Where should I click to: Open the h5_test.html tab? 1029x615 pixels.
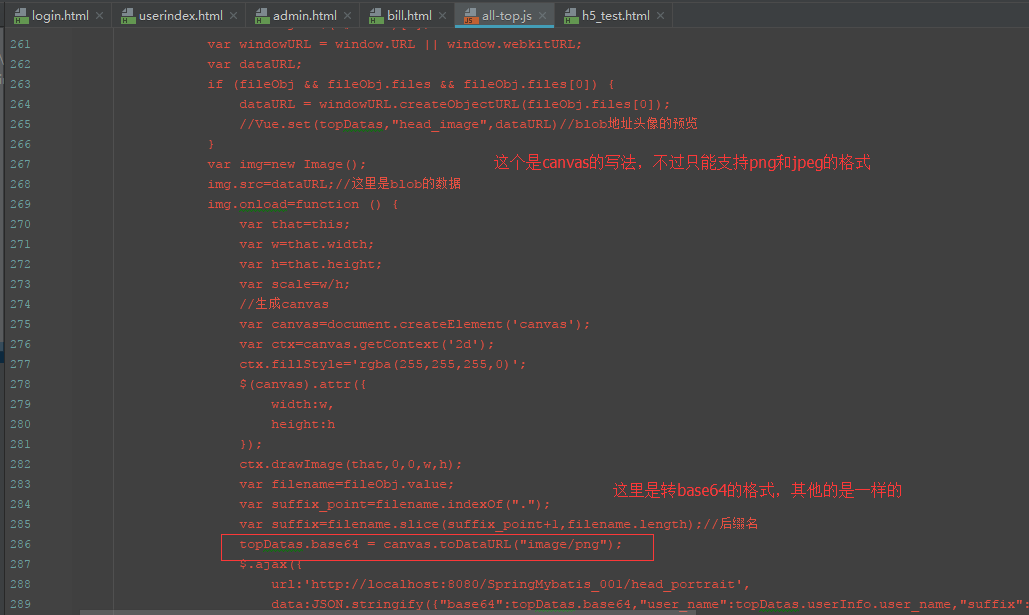tap(615, 16)
